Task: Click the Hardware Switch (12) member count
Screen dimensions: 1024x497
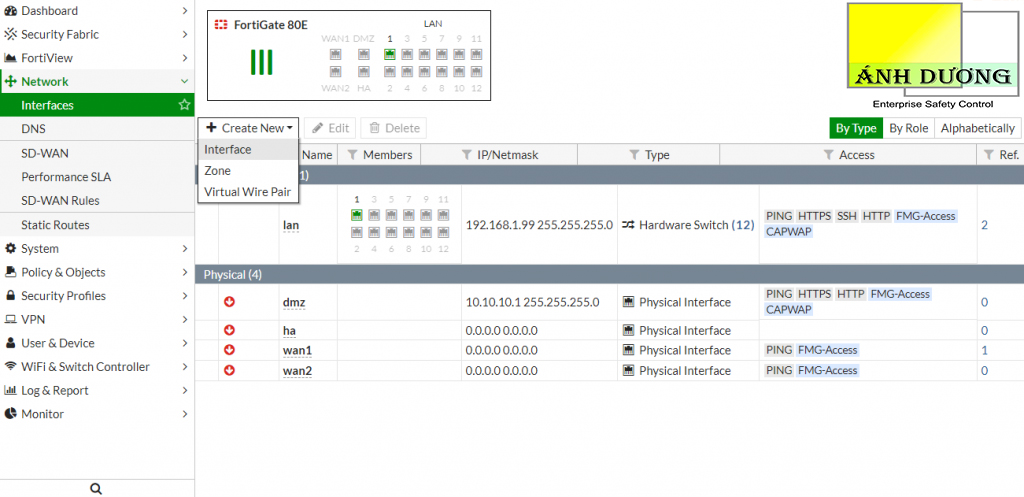Action: tap(743, 225)
